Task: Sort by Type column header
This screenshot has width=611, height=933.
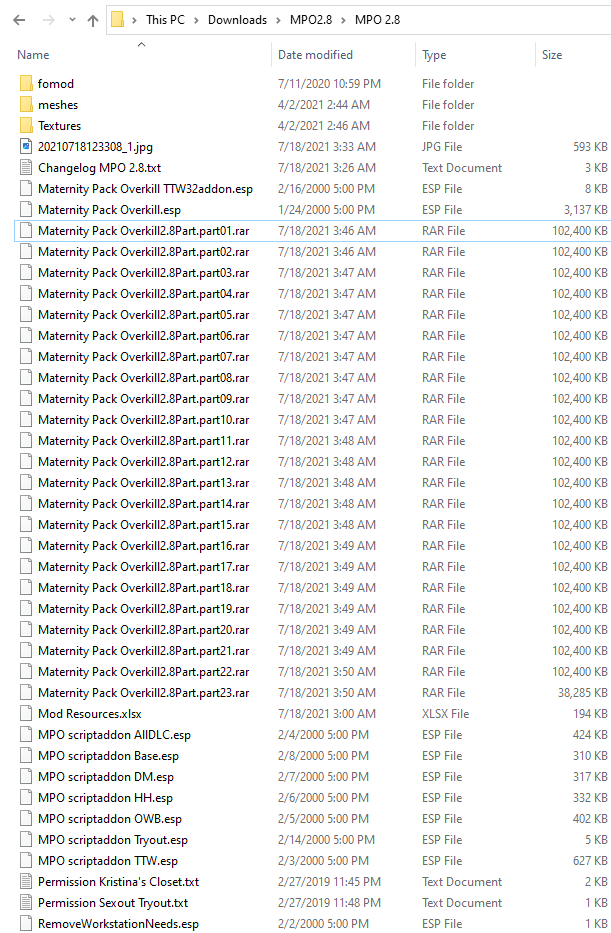Action: point(434,55)
